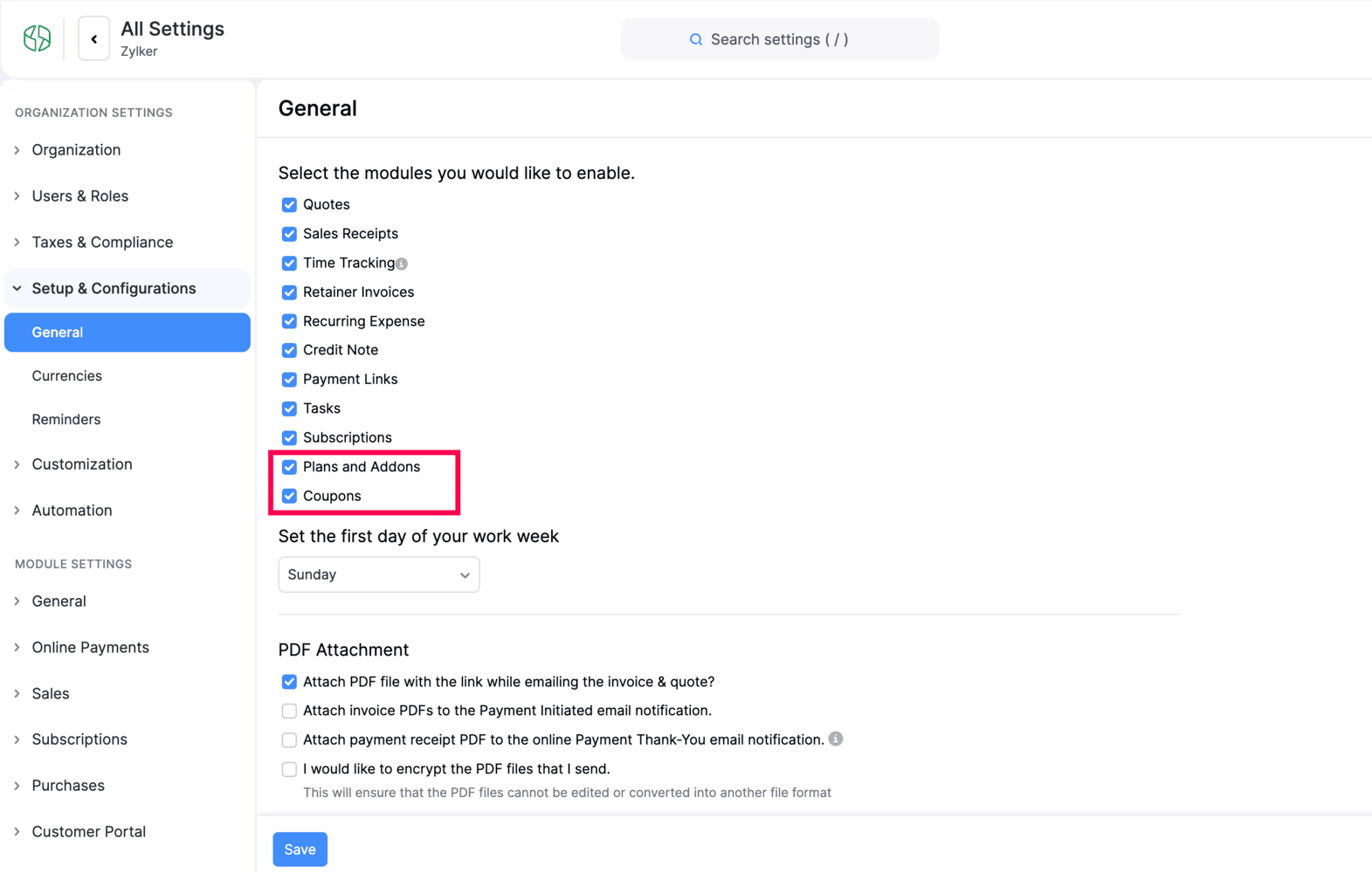1372x873 pixels.
Task: Expand the Customer Portal section
Action: 88,831
